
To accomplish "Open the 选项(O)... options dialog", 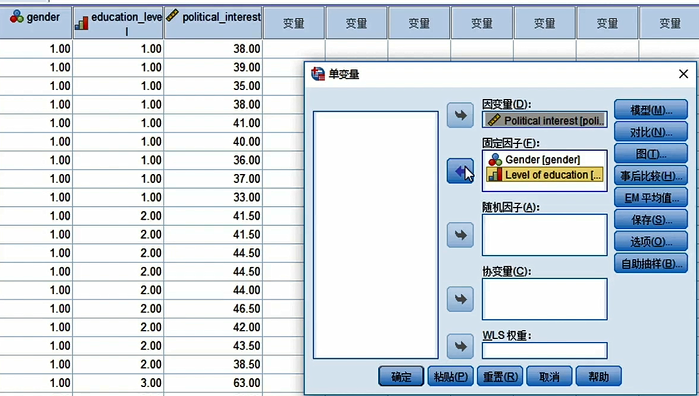I will click(651, 241).
